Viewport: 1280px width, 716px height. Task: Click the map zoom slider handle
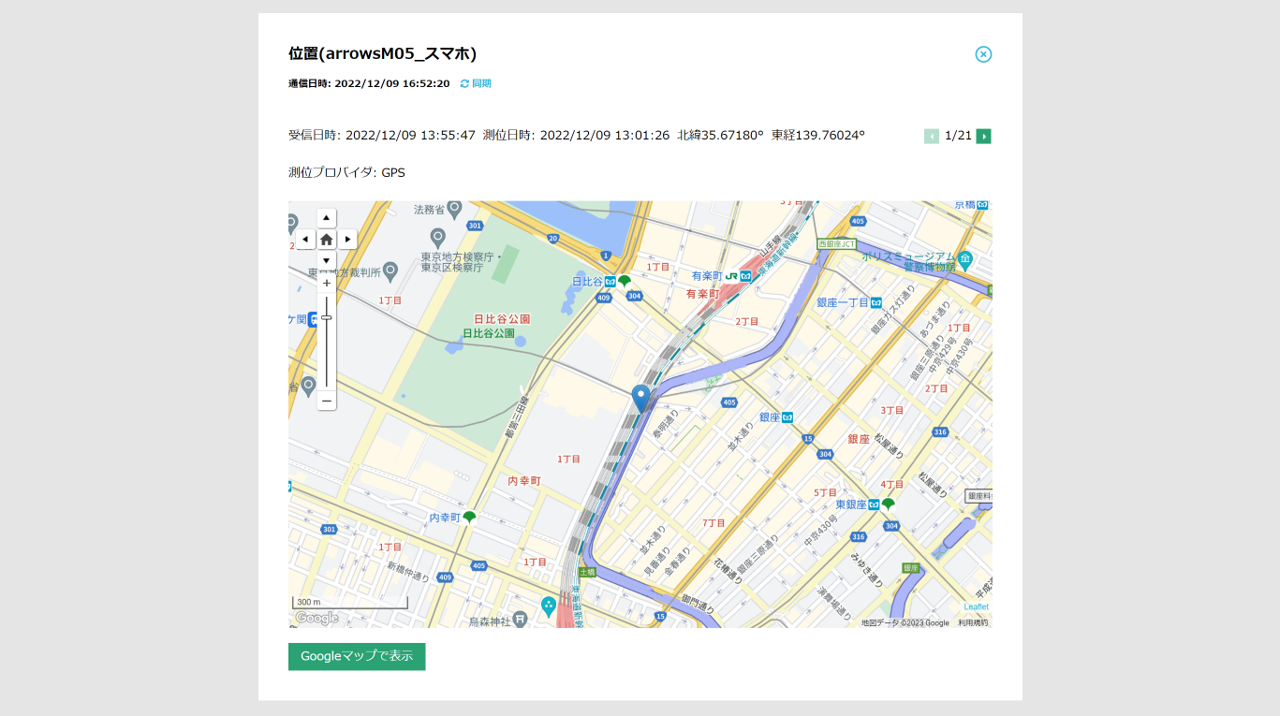(327, 318)
